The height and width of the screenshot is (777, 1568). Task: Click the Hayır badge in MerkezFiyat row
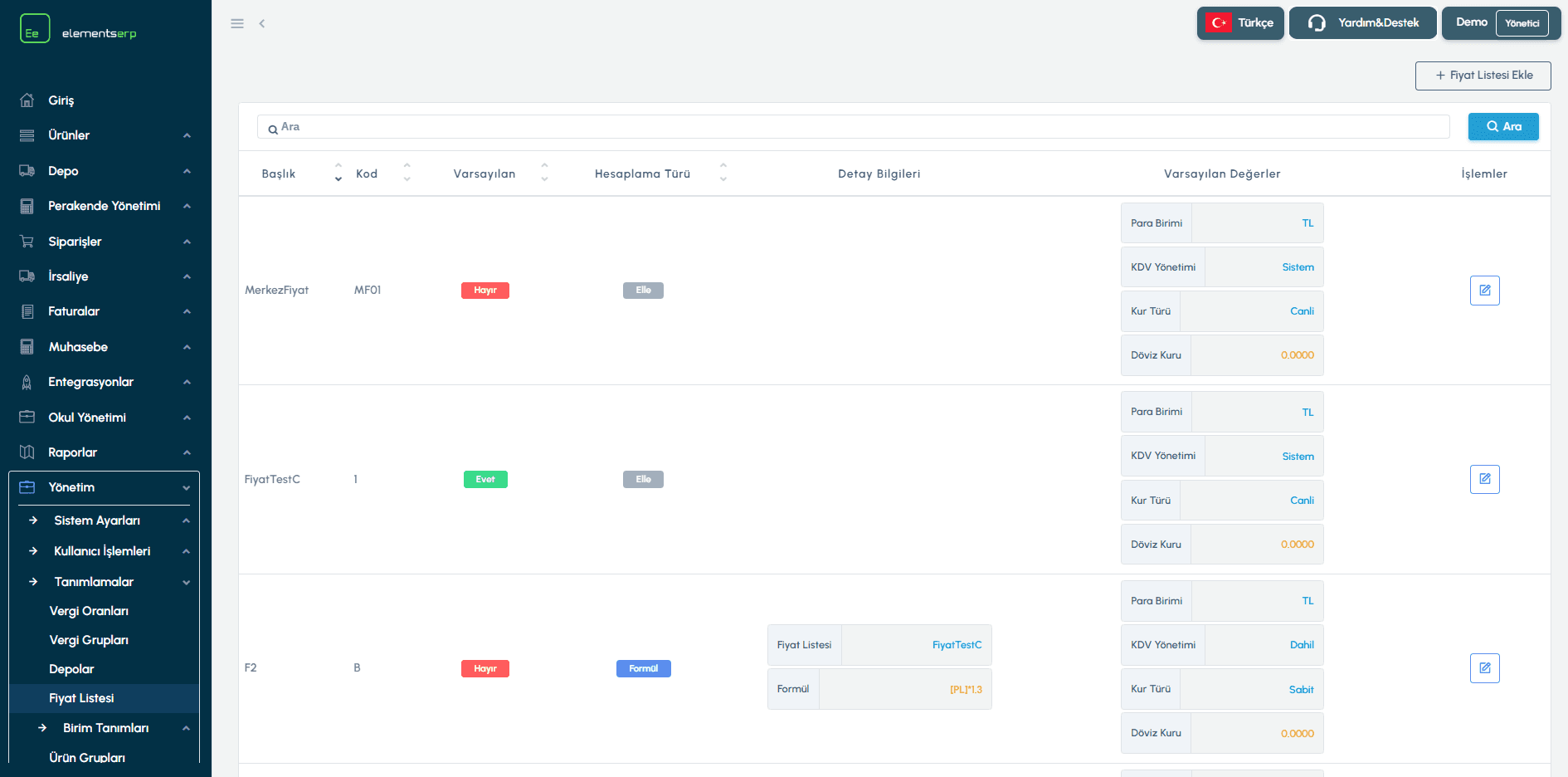click(x=485, y=291)
